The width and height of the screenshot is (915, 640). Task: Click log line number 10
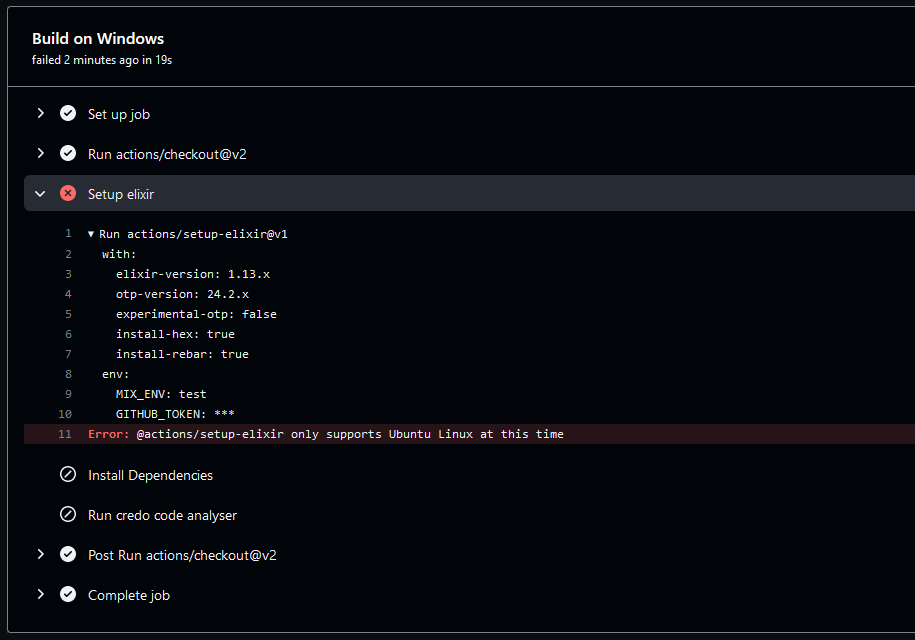(65, 414)
